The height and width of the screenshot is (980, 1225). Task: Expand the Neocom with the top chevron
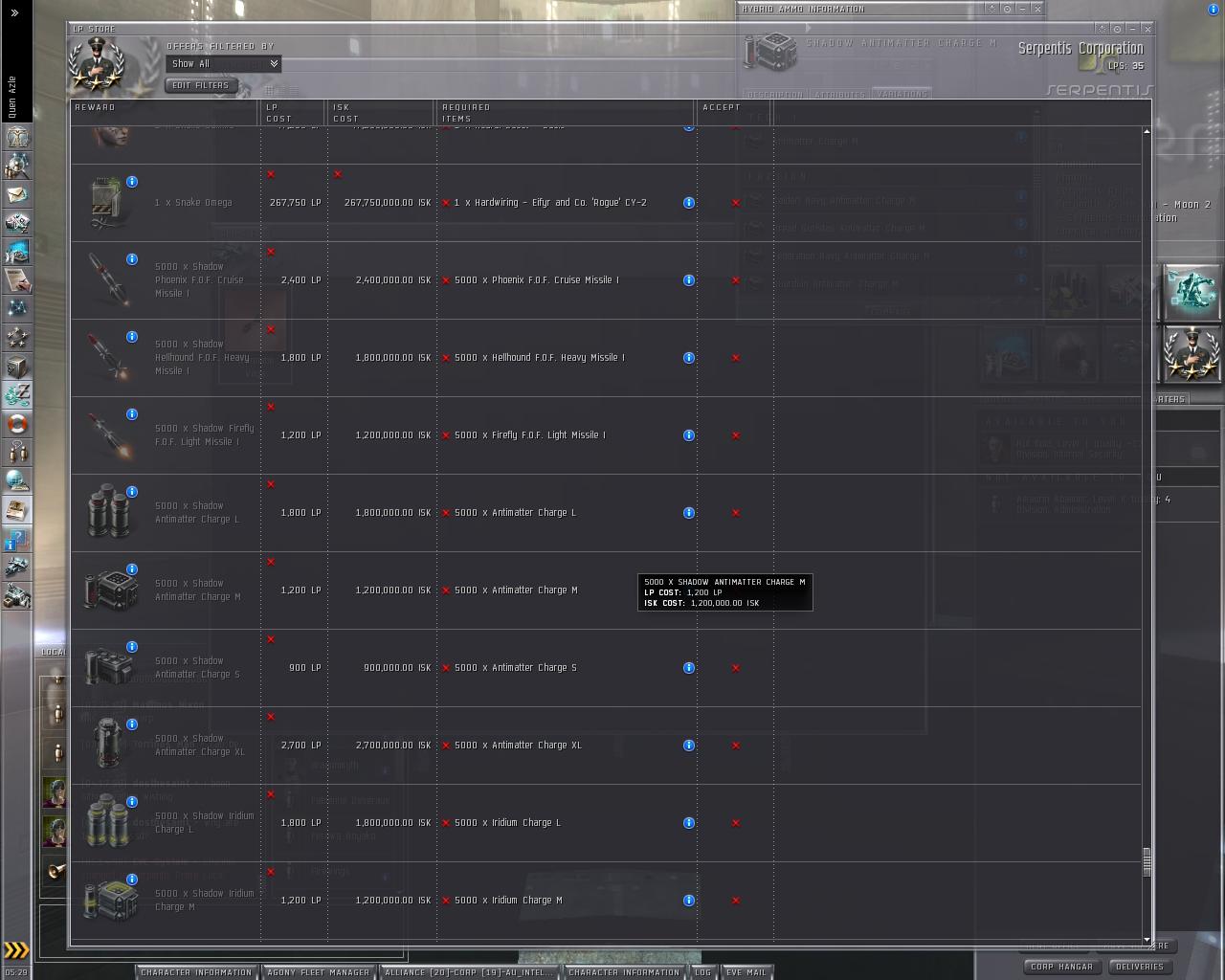click(x=14, y=12)
